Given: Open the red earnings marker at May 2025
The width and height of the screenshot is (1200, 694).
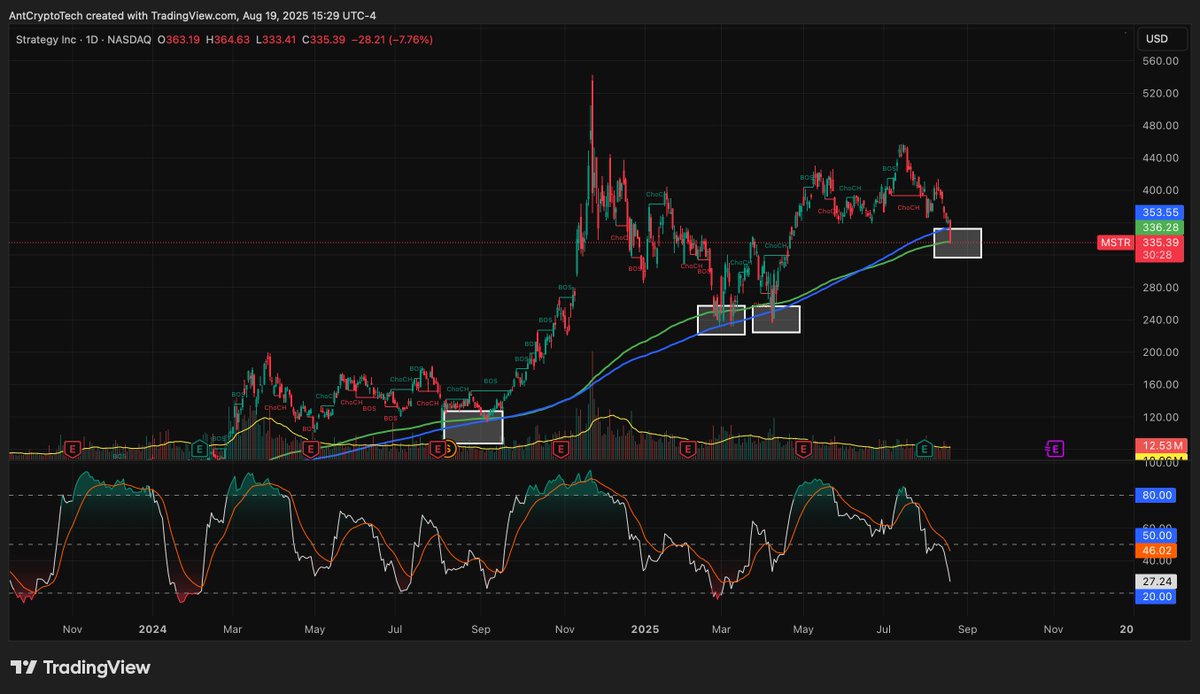Looking at the screenshot, I should coord(802,449).
